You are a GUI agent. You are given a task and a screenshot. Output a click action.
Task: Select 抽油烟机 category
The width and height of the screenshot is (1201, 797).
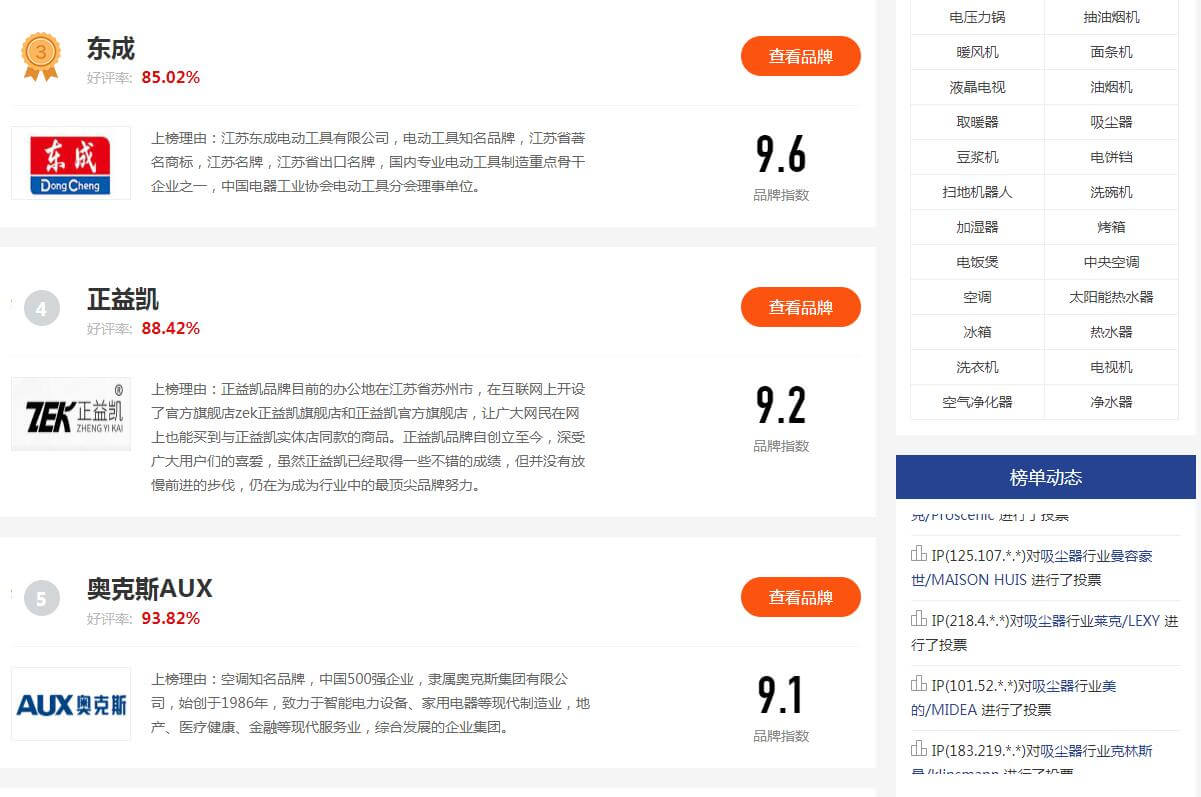pos(1111,17)
